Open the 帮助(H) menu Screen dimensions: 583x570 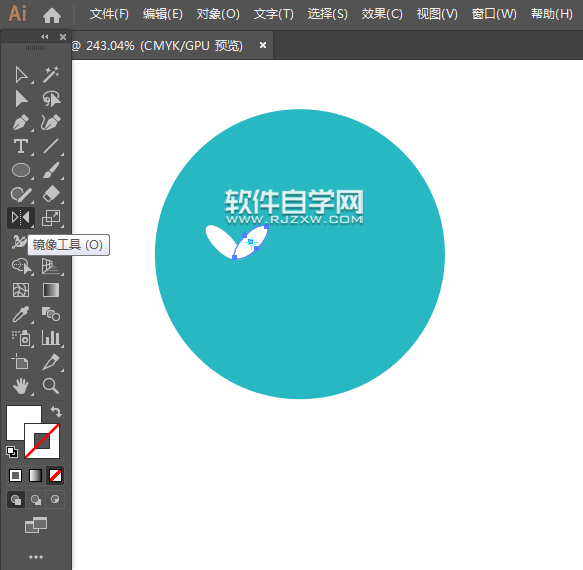(552, 14)
